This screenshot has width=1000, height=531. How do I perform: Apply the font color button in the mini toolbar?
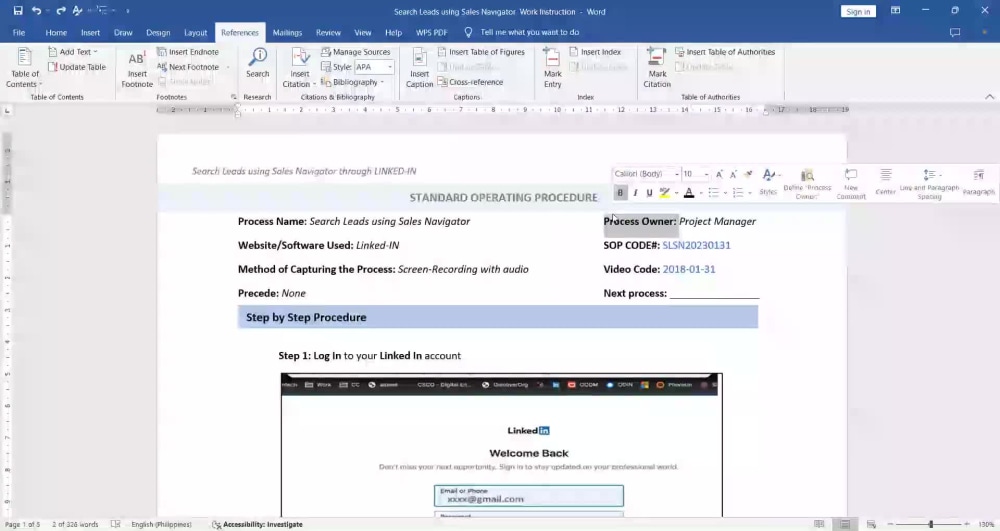pyautogui.click(x=689, y=193)
